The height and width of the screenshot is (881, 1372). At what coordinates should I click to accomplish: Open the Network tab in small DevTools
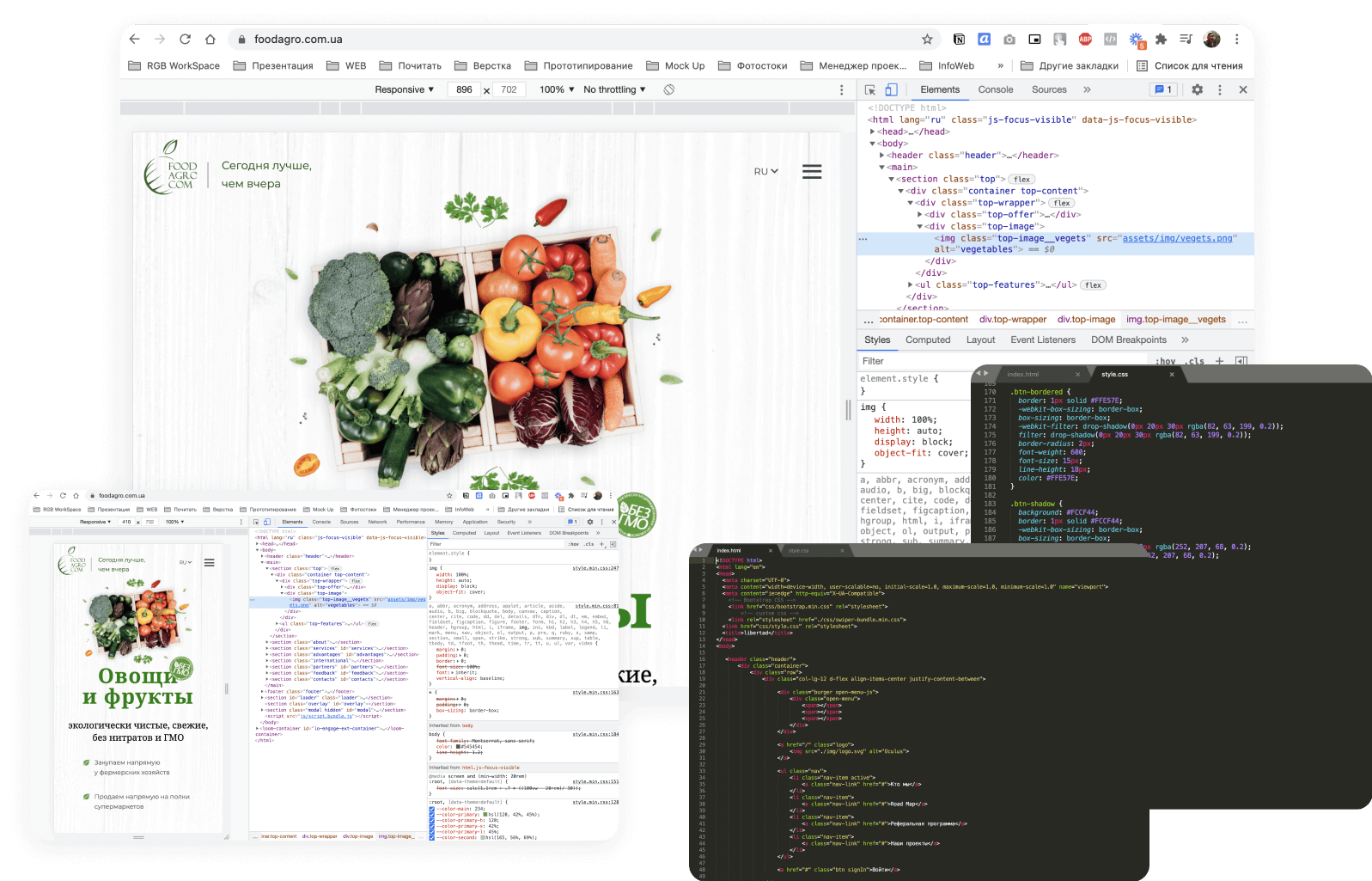[377, 522]
